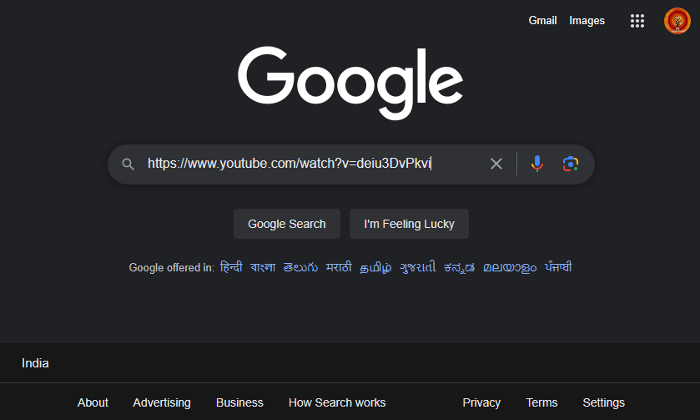Click the 'Google offered in:' label
The width and height of the screenshot is (700, 420).
[171, 267]
